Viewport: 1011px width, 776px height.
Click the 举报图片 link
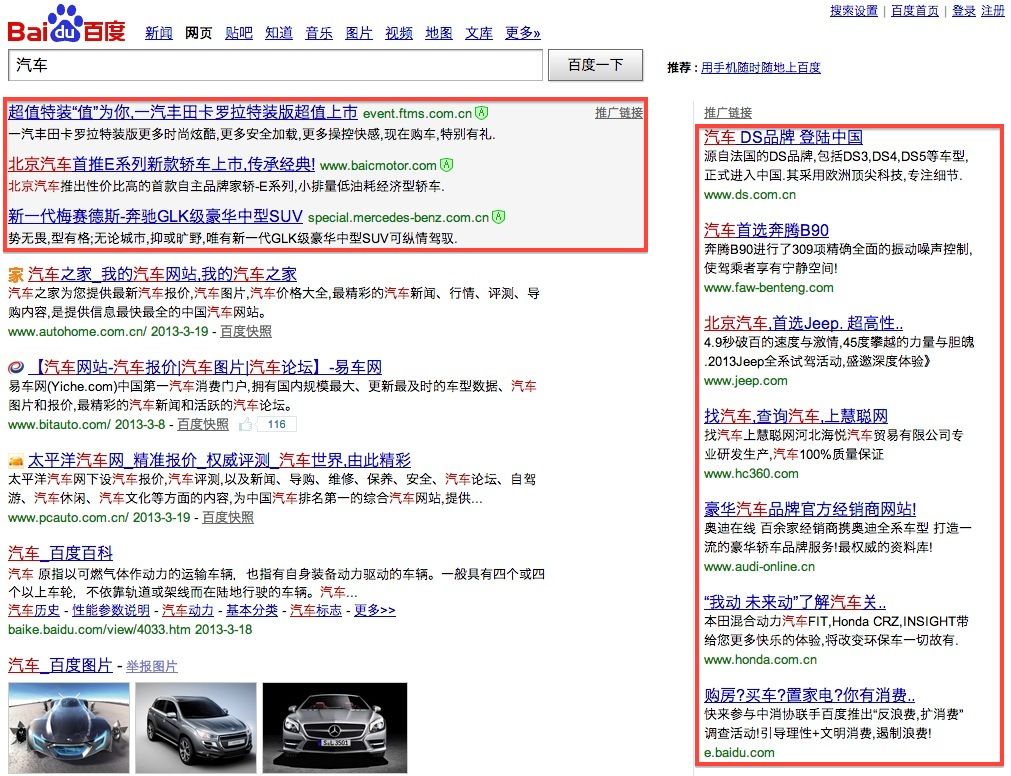point(152,666)
